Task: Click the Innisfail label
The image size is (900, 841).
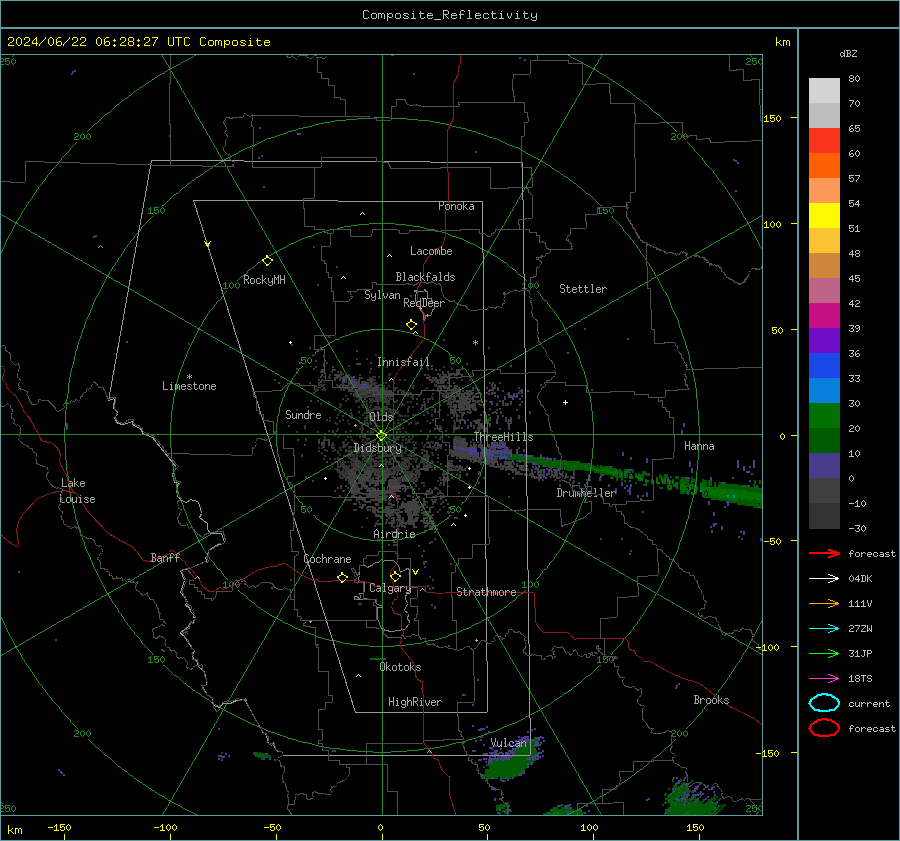Action: [x=403, y=362]
